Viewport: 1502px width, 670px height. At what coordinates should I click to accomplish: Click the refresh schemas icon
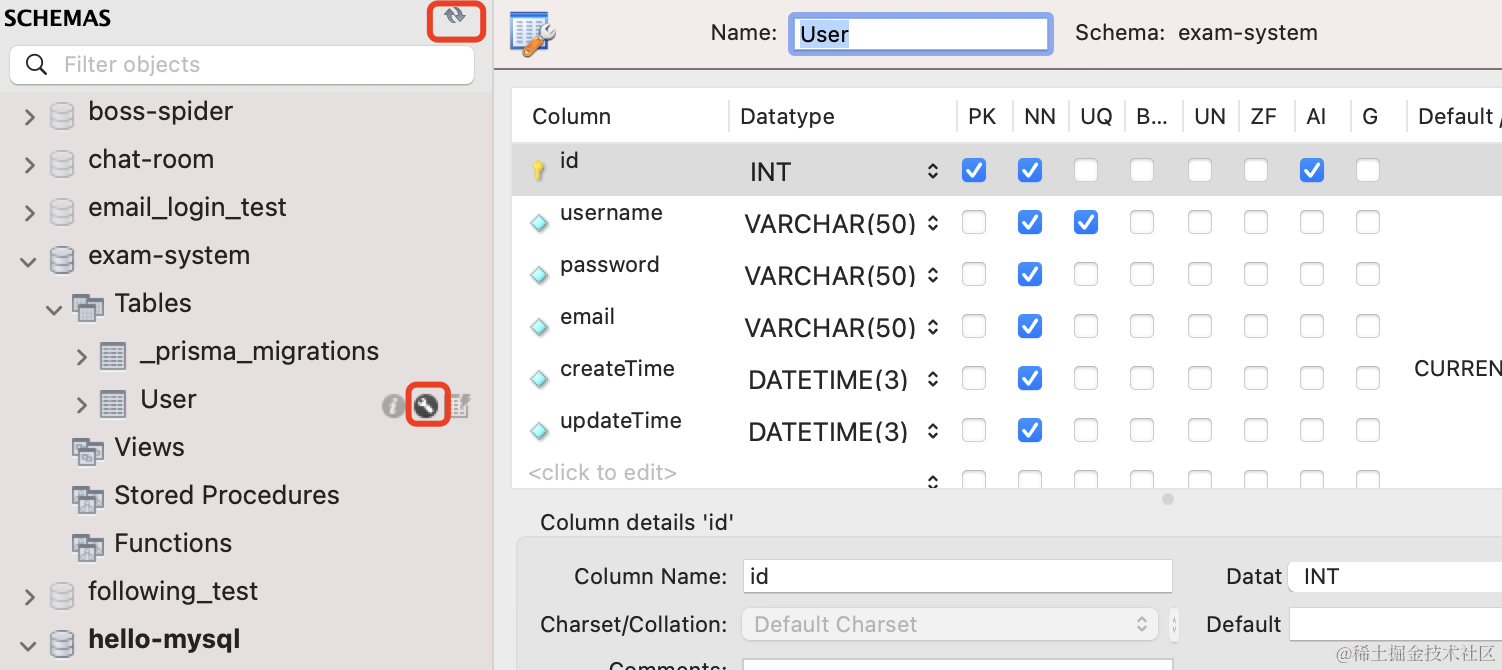(456, 17)
